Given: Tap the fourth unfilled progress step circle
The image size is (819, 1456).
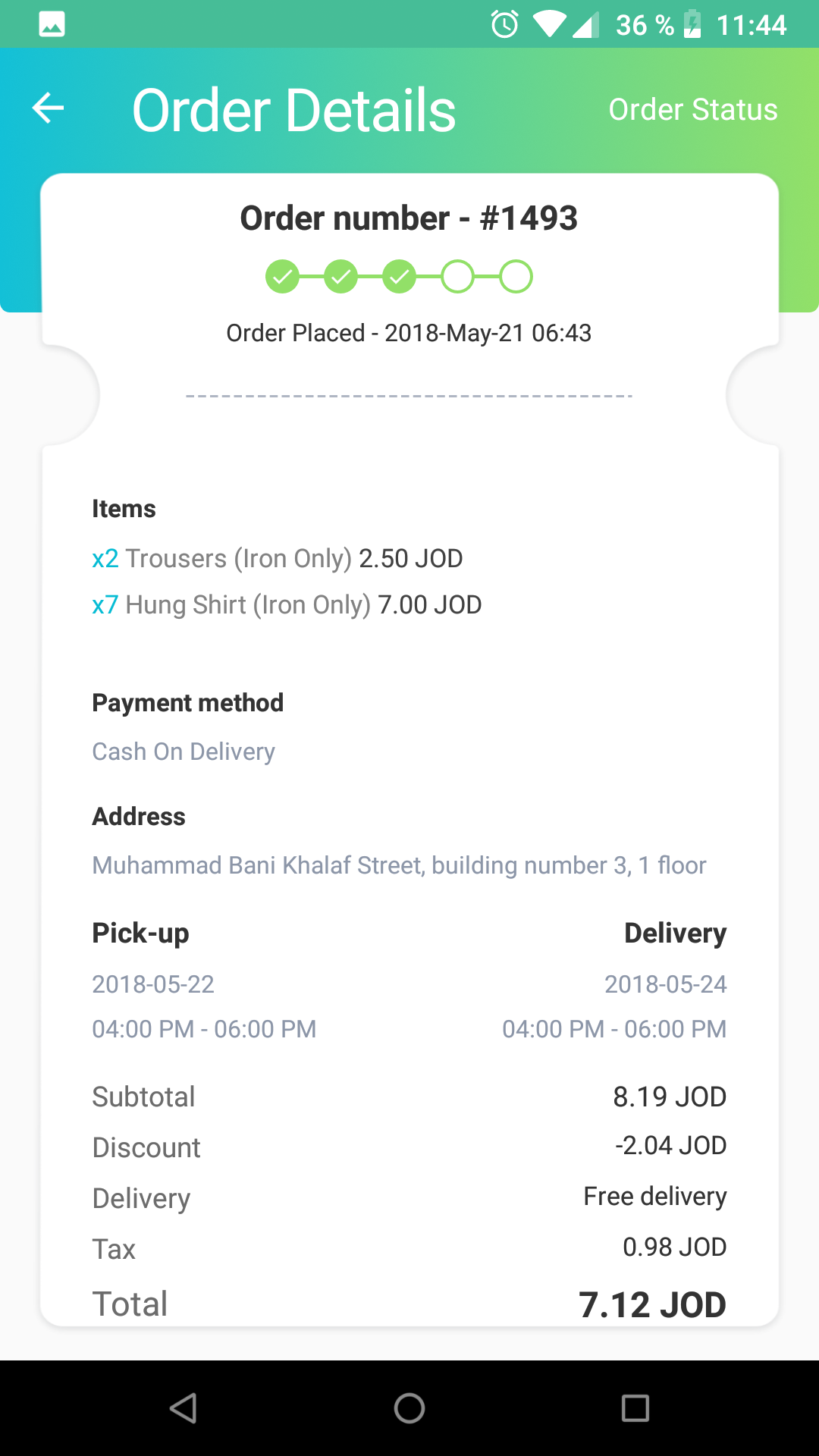Looking at the screenshot, I should pyautogui.click(x=457, y=277).
